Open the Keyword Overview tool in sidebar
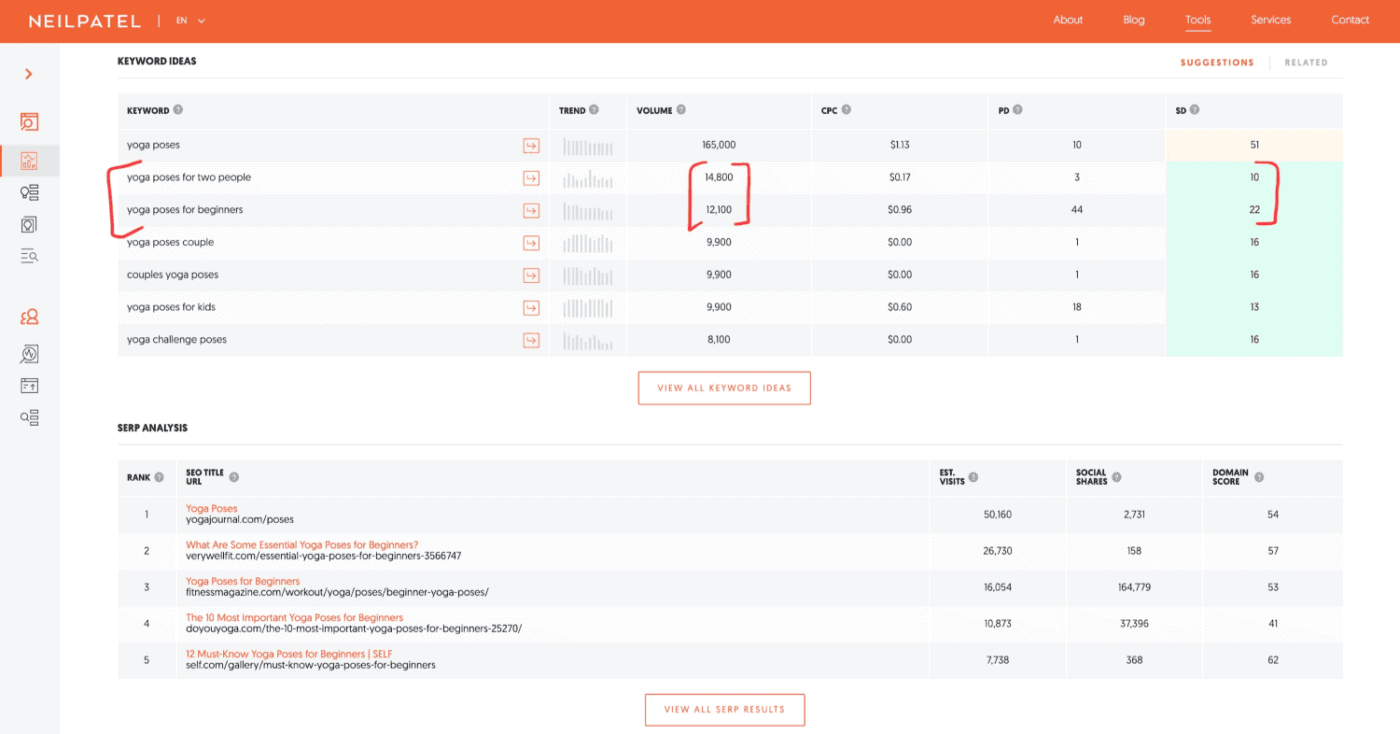Viewport: 1400px width, 734px height. 29,120
